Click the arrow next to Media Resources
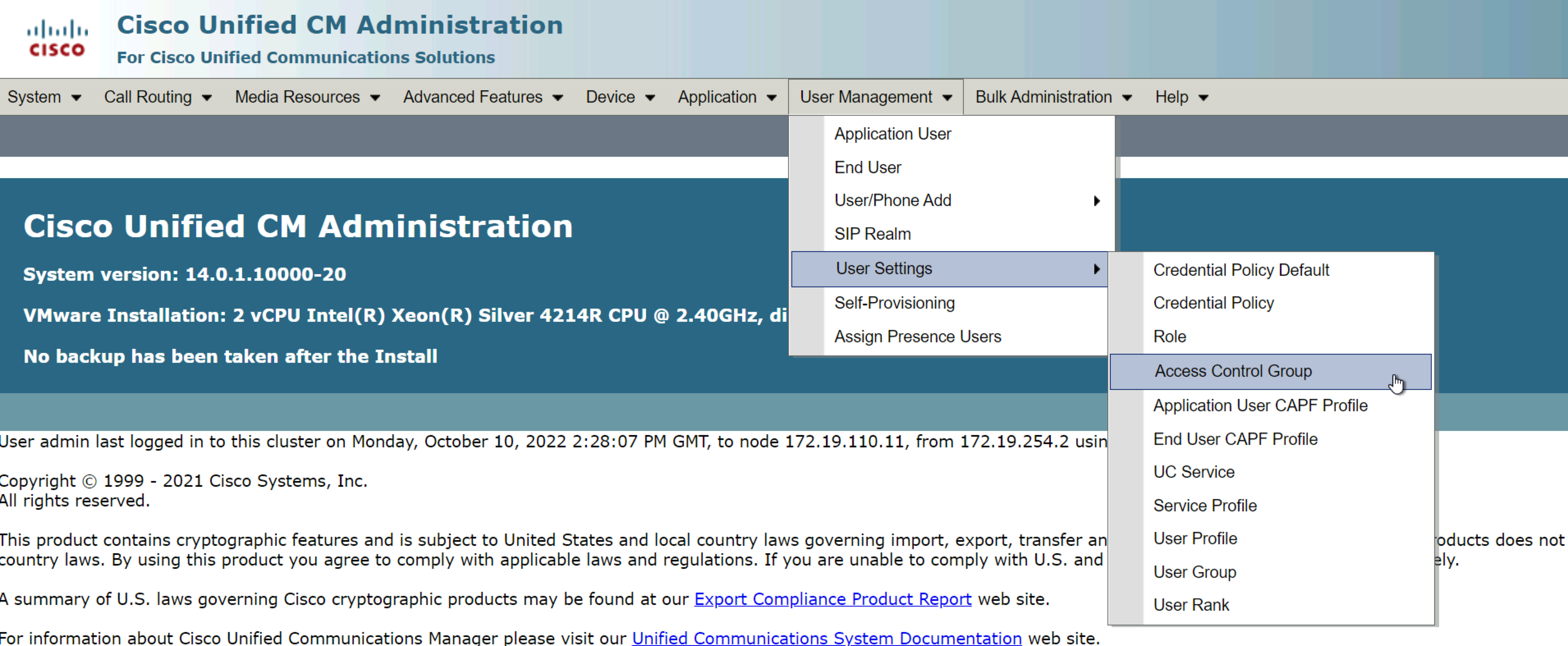This screenshot has height=646, width=1568. 375,98
